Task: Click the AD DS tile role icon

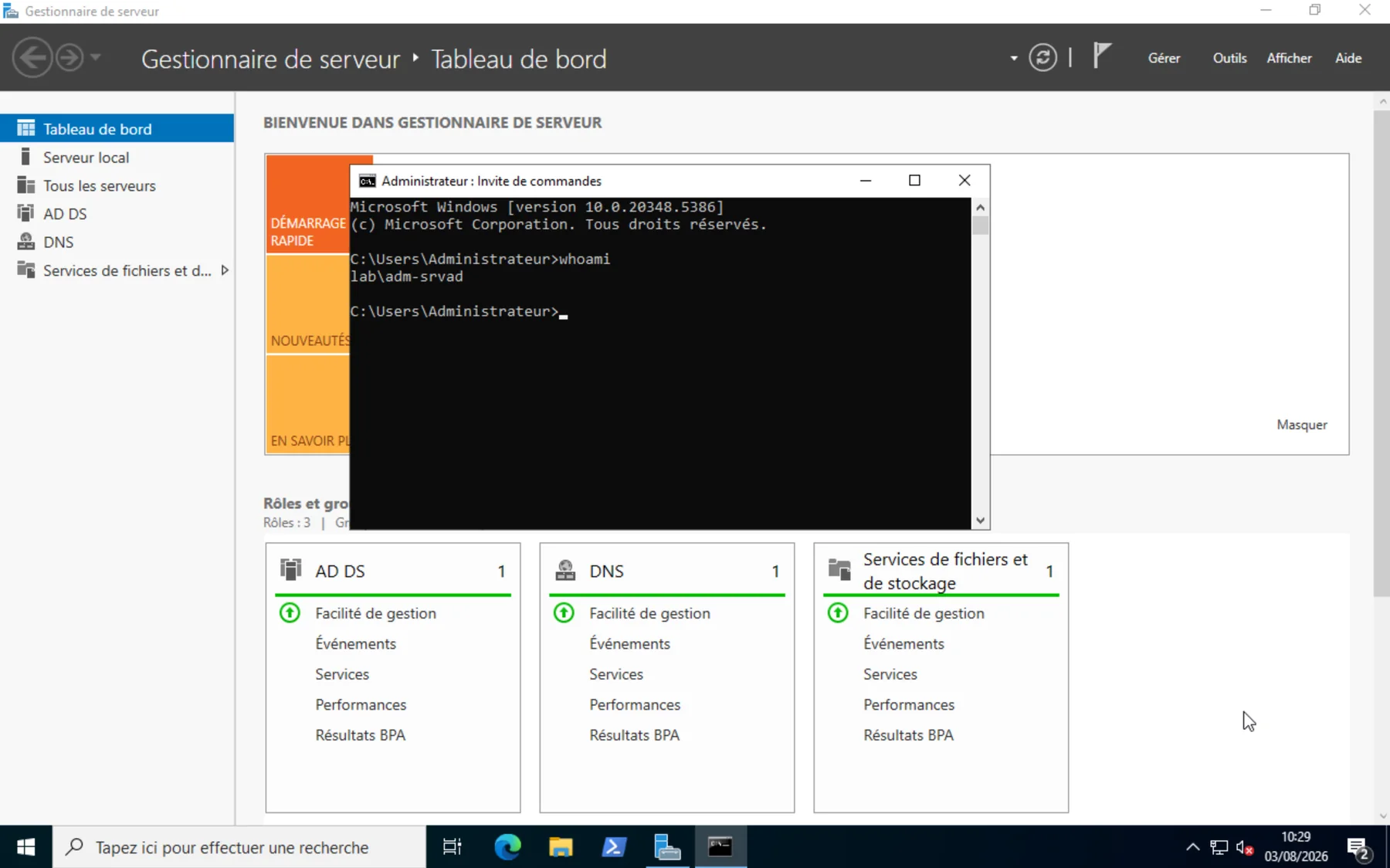Action: (290, 570)
